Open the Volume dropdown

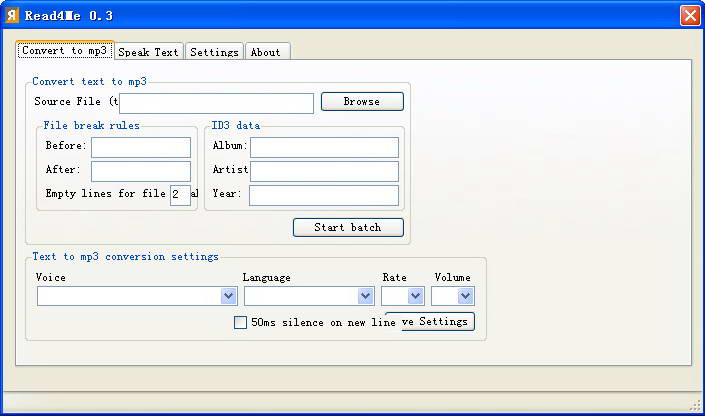(465, 296)
